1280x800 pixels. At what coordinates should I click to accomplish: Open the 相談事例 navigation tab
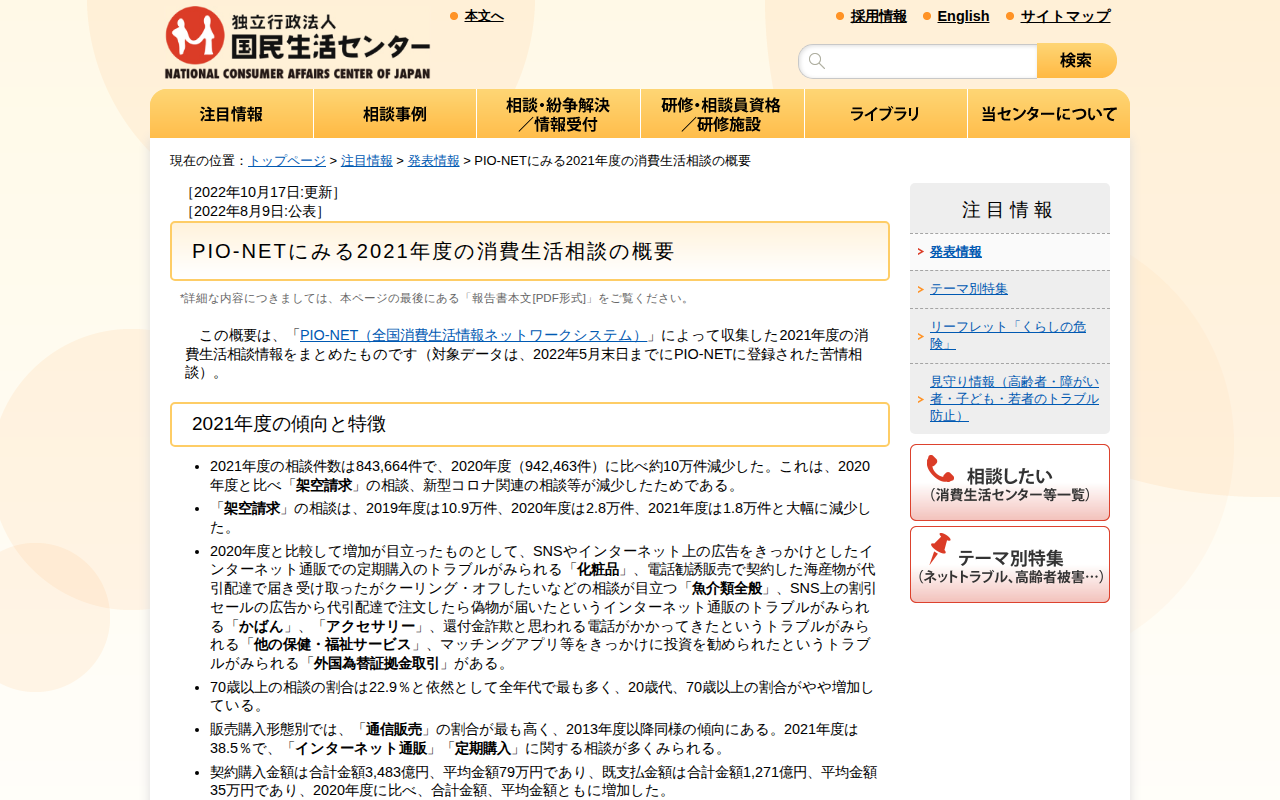pos(395,114)
